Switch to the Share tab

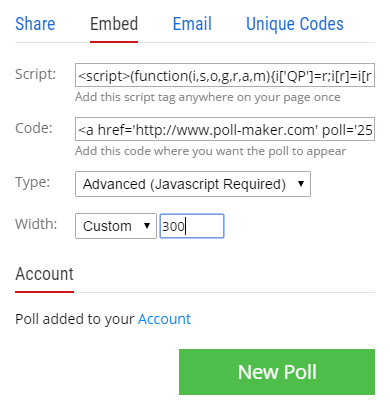point(35,24)
